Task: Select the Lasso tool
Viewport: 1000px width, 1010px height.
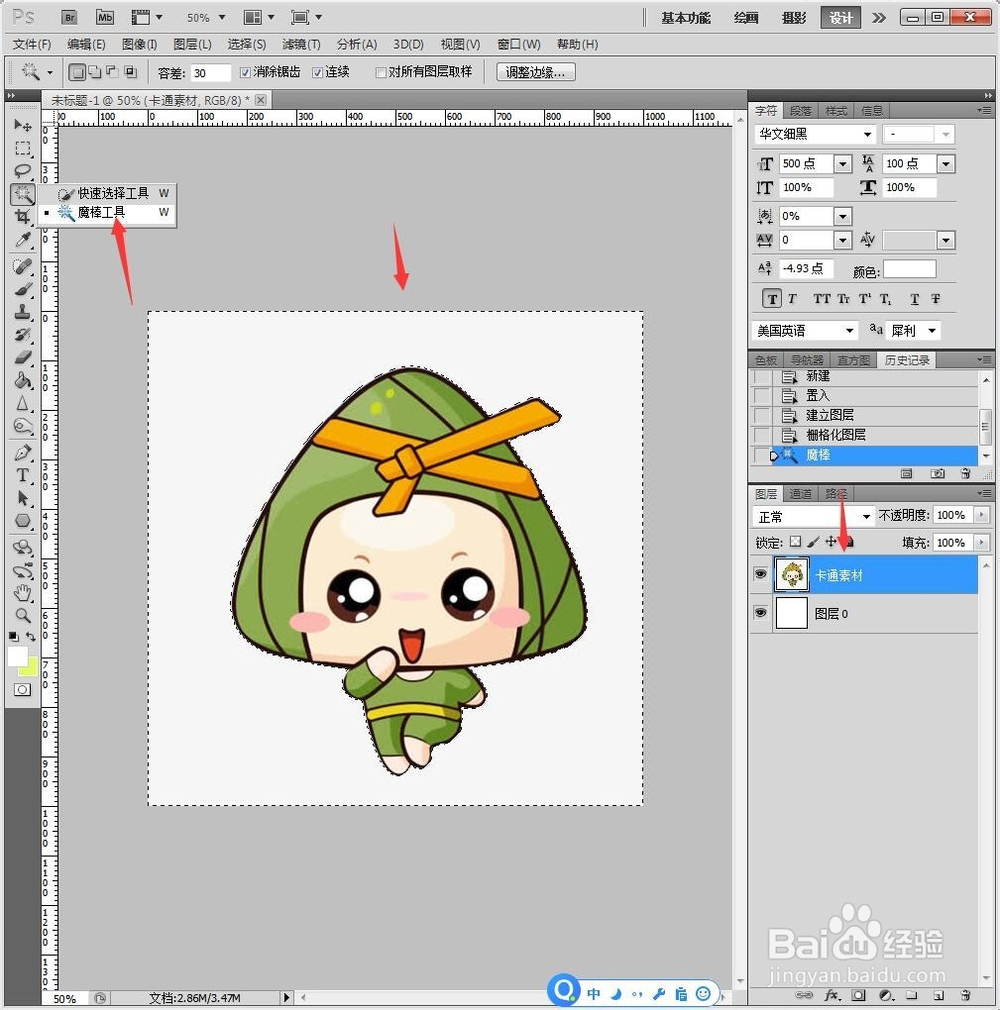Action: (x=23, y=171)
